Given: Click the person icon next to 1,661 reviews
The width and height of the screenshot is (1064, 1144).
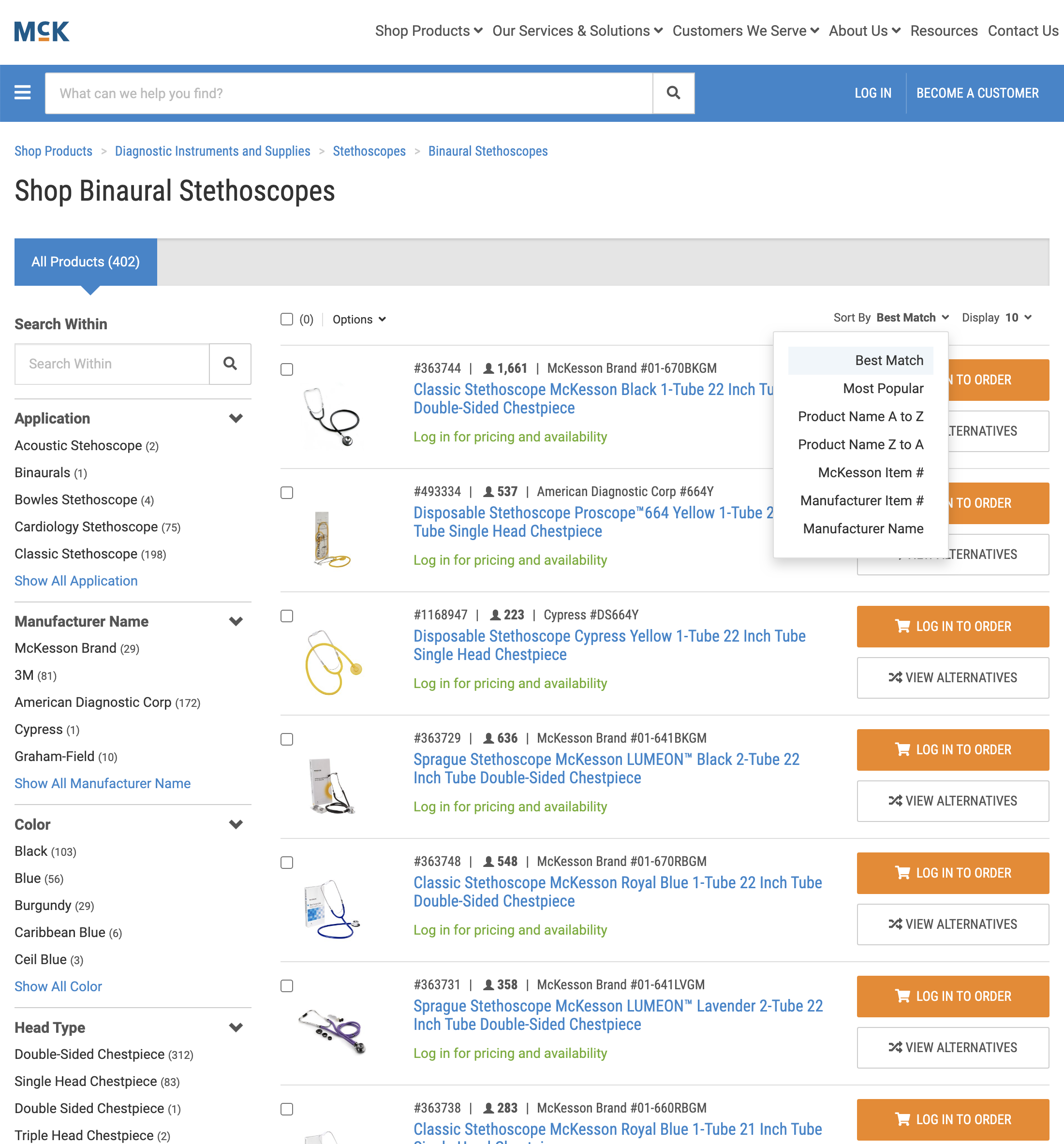Looking at the screenshot, I should pyautogui.click(x=490, y=368).
